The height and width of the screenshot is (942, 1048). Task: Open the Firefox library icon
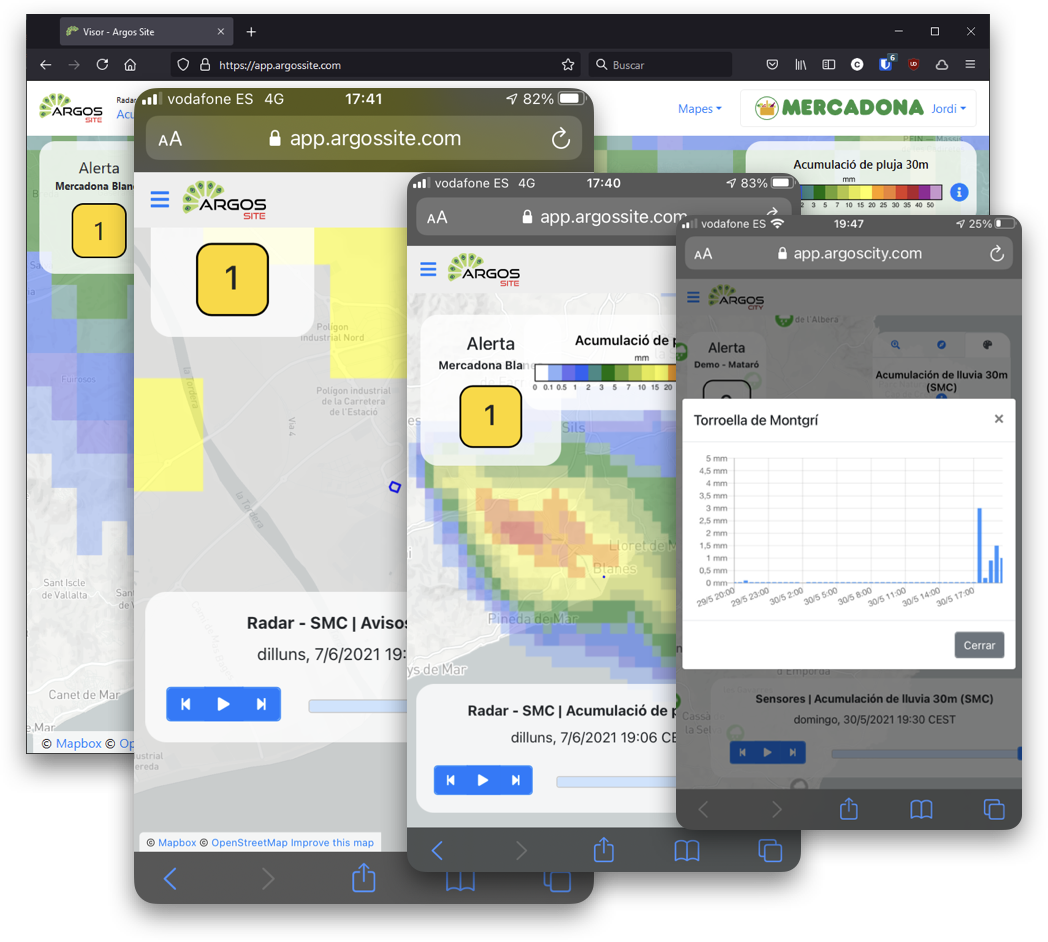tap(801, 65)
